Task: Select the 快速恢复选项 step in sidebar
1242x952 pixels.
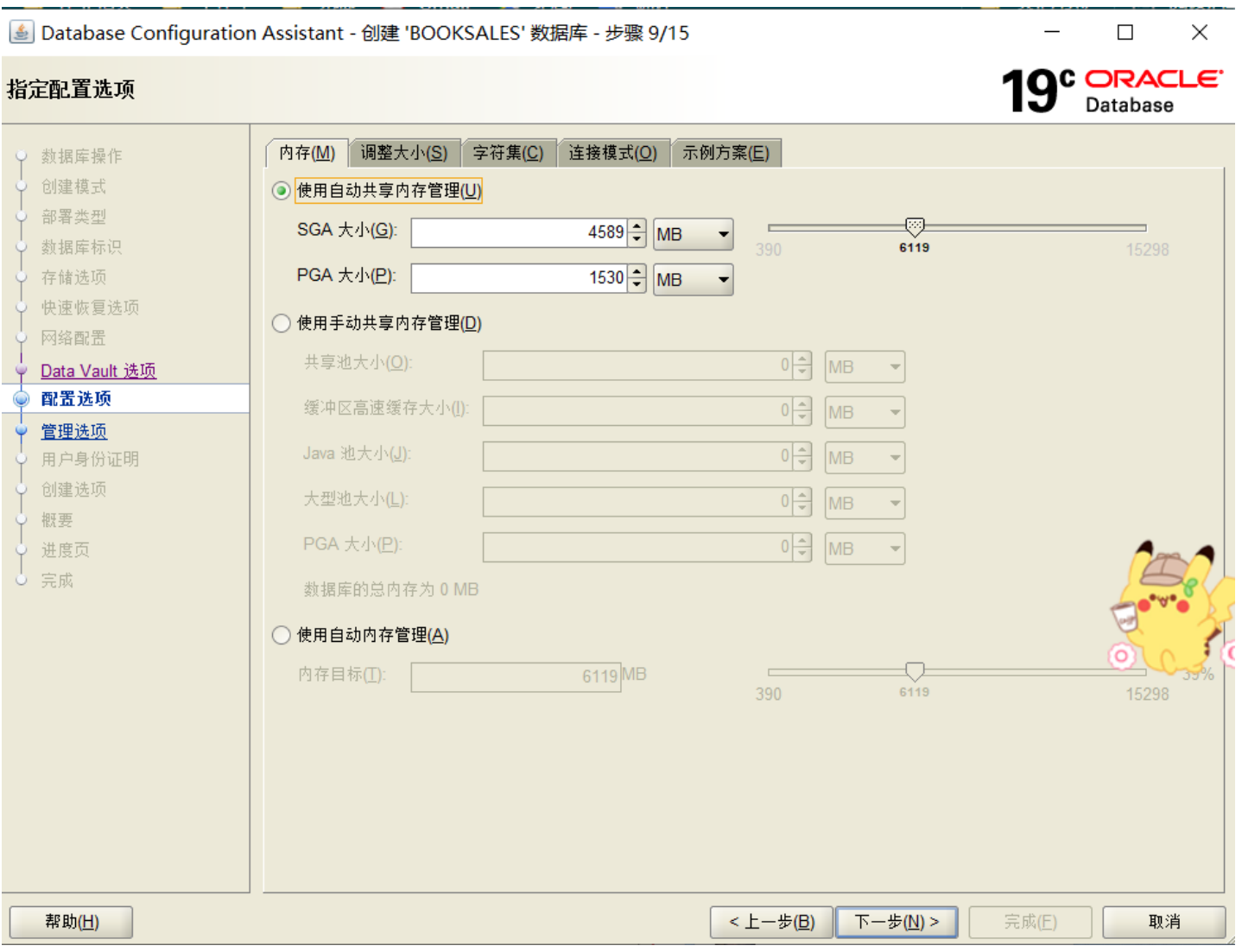Action: pos(90,308)
